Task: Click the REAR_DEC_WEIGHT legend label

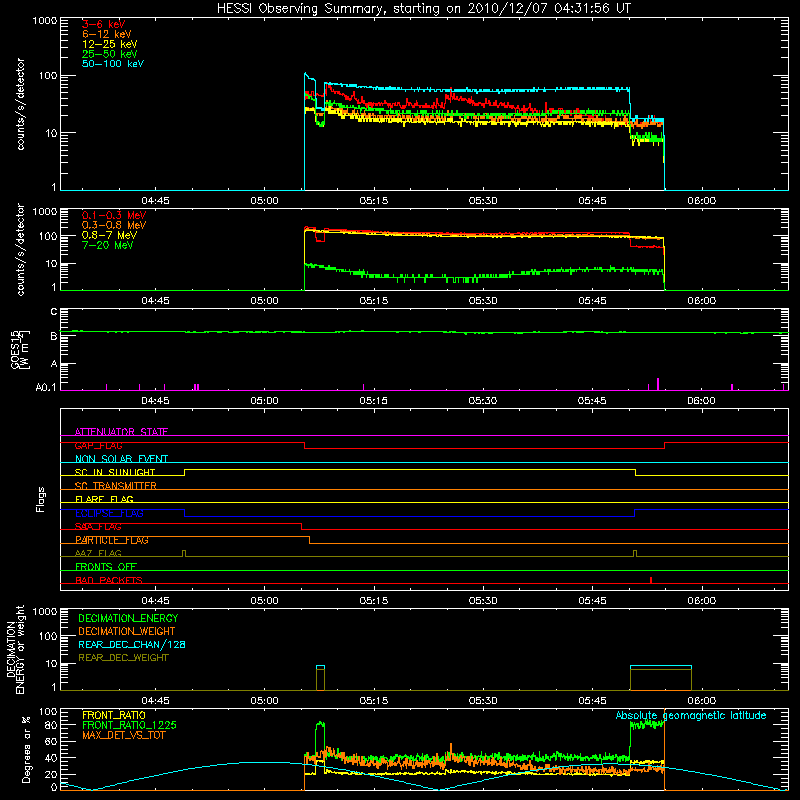Action: pyautogui.click(x=123, y=658)
